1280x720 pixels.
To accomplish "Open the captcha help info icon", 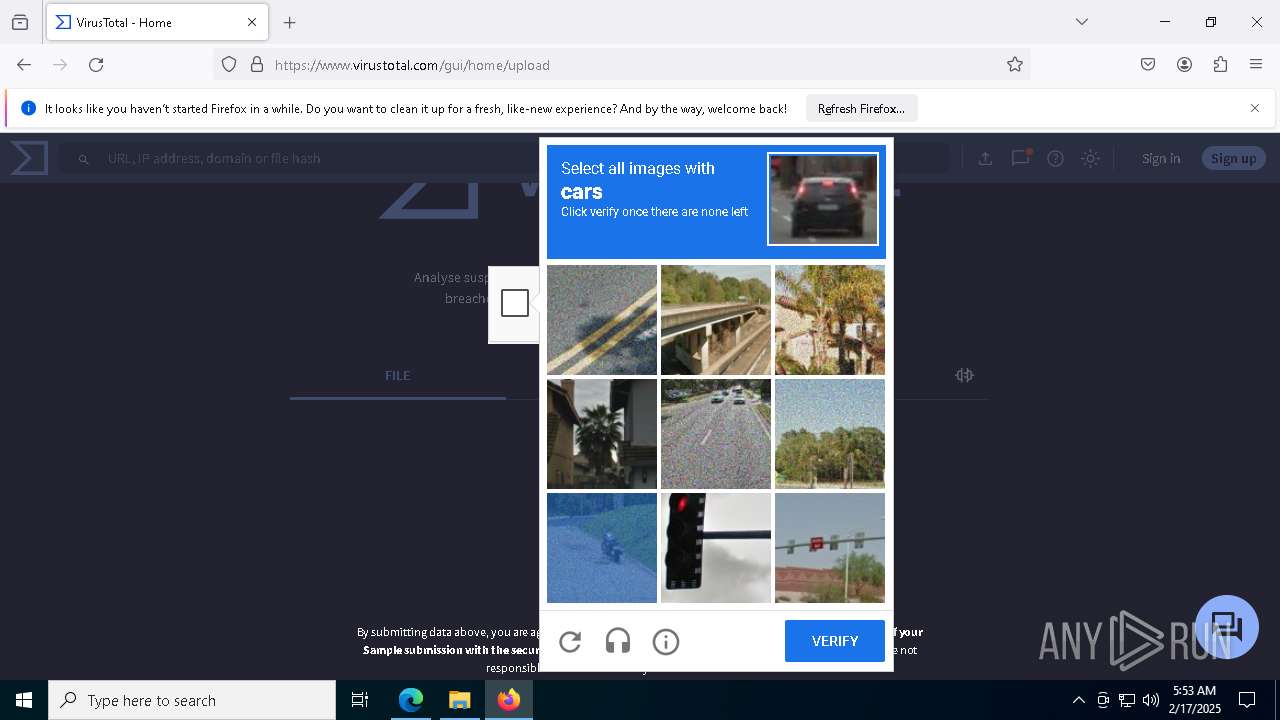I will click(666, 642).
